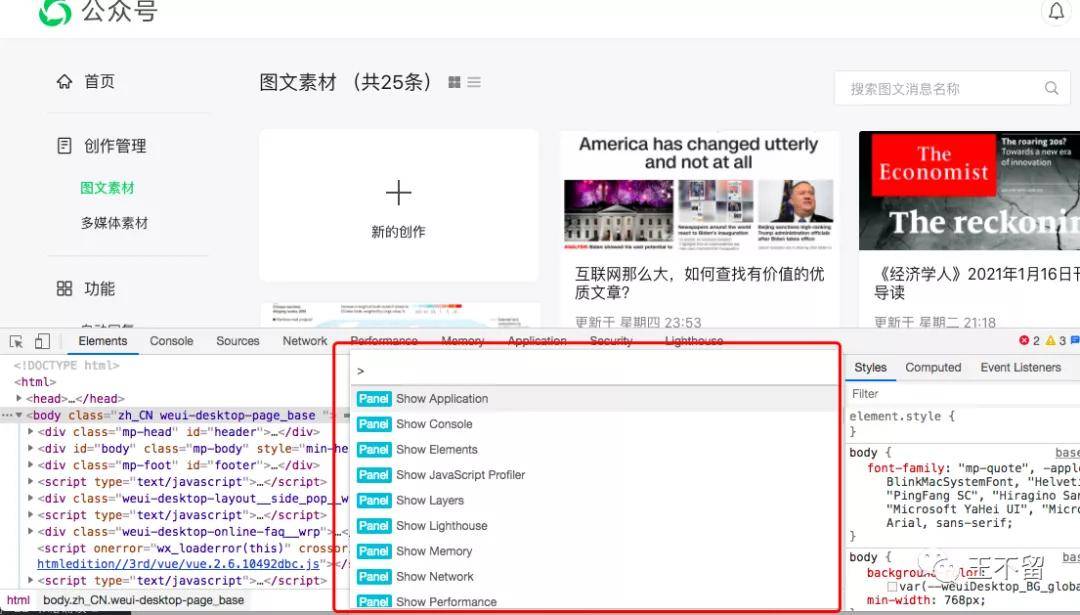The height and width of the screenshot is (615, 1080).
Task: Collapse the body element node
Action: (19, 415)
